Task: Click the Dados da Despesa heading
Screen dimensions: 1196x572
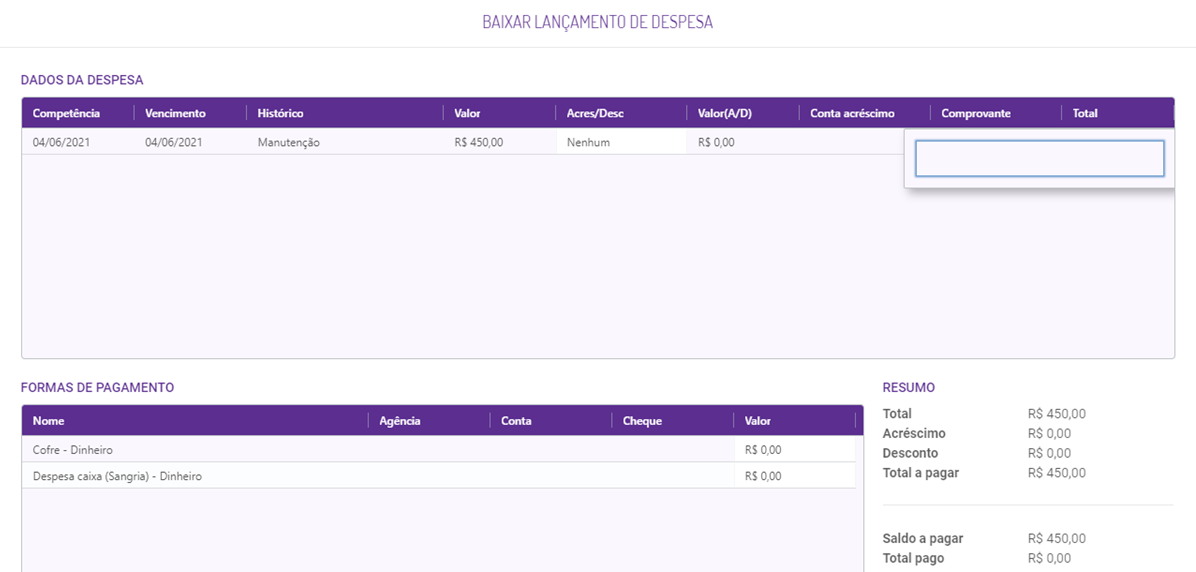Action: click(x=82, y=79)
